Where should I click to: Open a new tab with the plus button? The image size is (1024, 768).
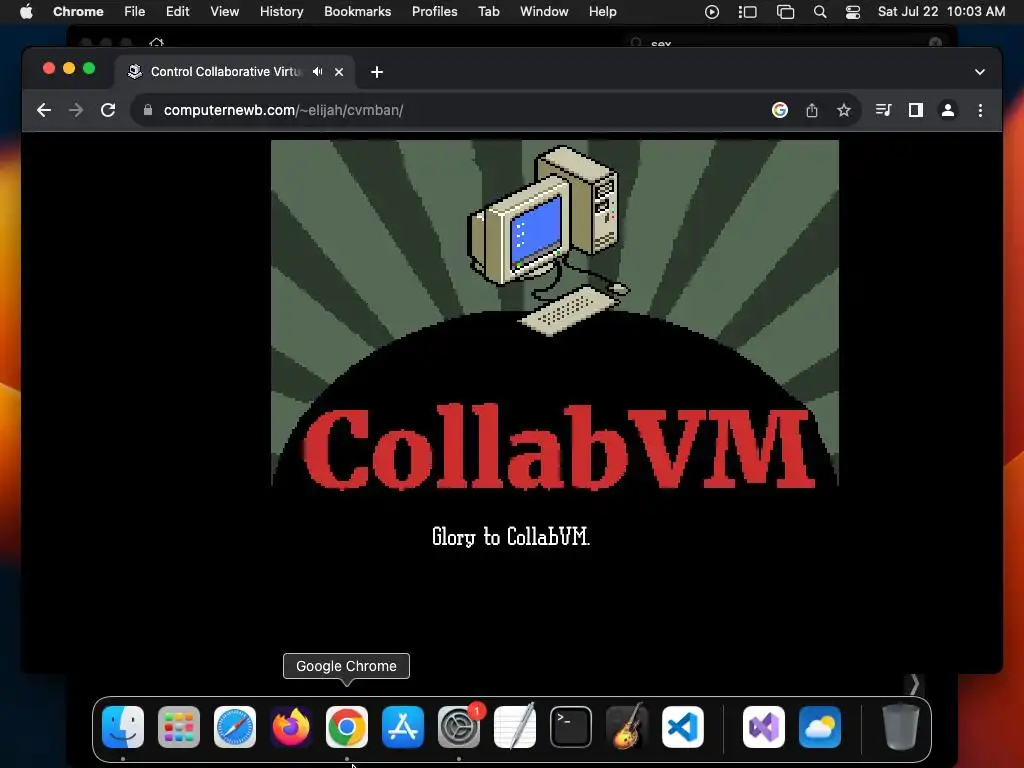pyautogui.click(x=377, y=72)
